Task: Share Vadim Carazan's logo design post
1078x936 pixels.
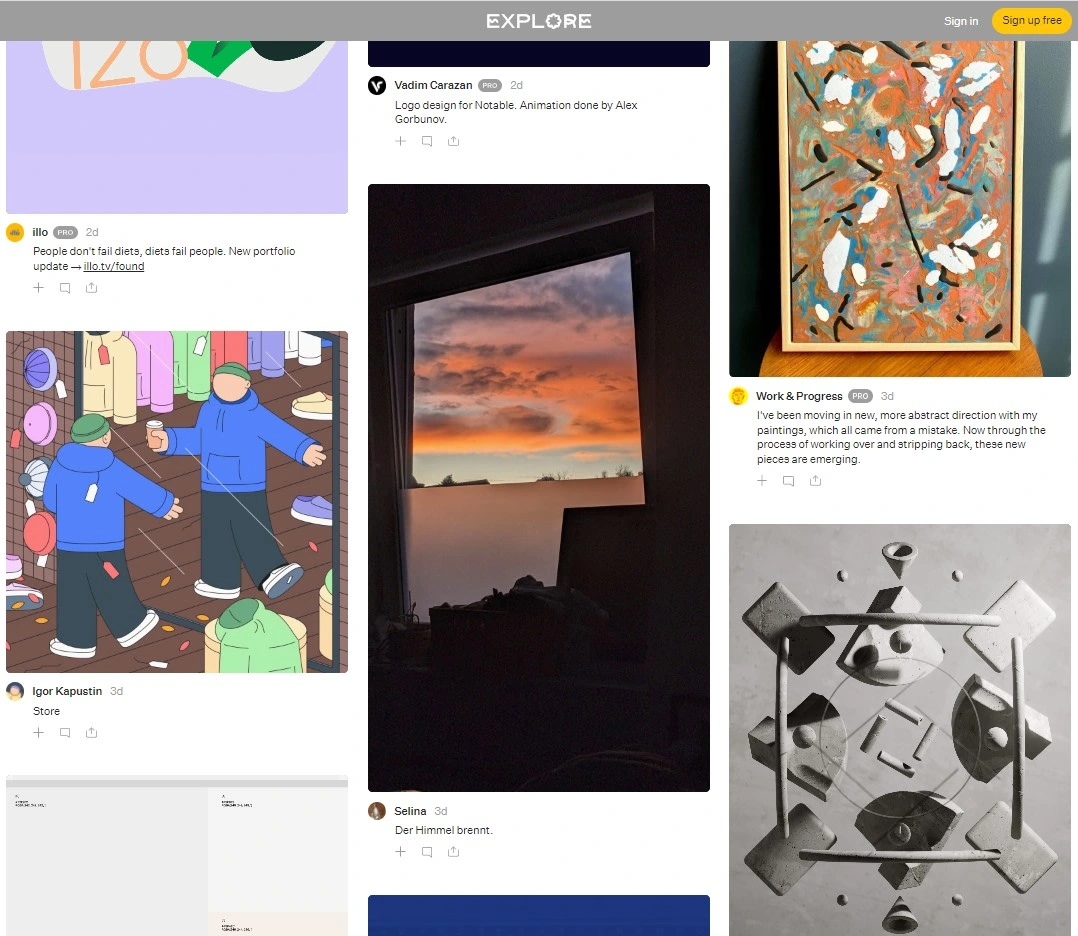Action: (453, 141)
